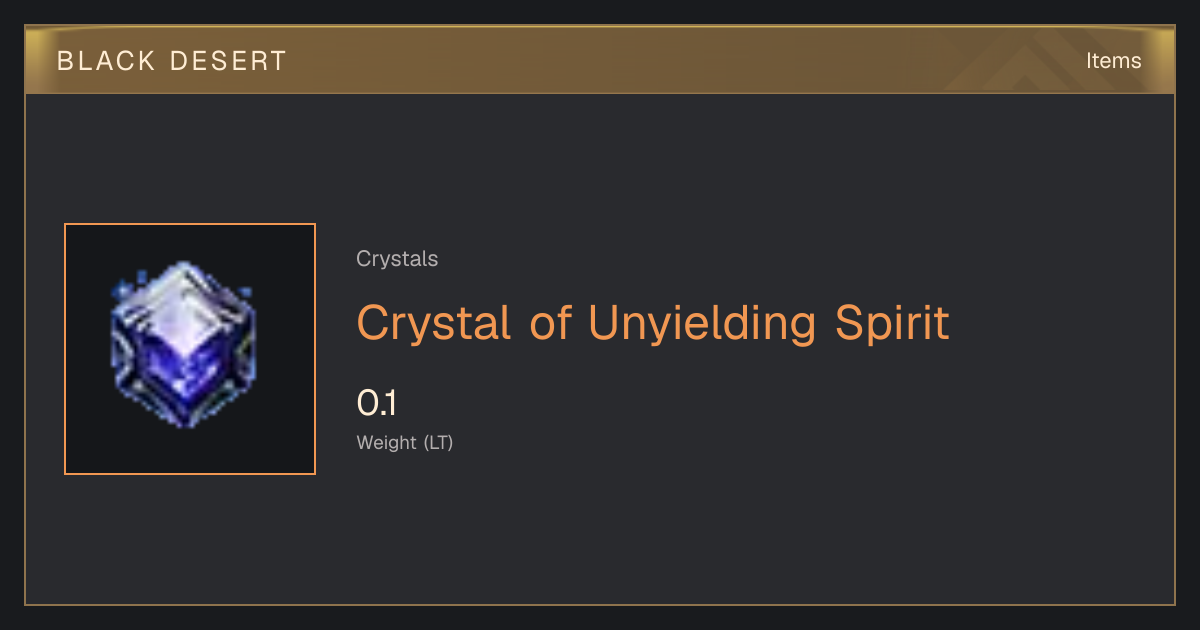This screenshot has width=1200, height=630.
Task: Click the (LT) unit text
Action: click(x=438, y=442)
